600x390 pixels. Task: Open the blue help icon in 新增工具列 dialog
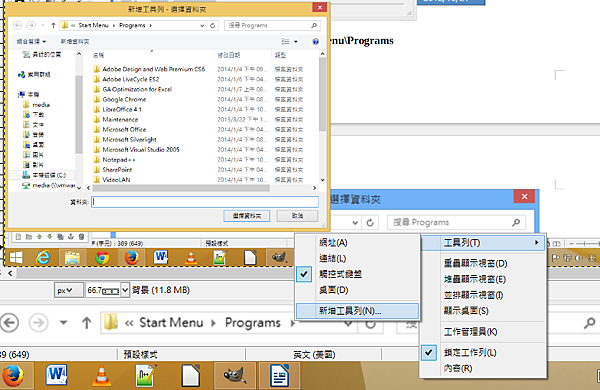[x=316, y=41]
